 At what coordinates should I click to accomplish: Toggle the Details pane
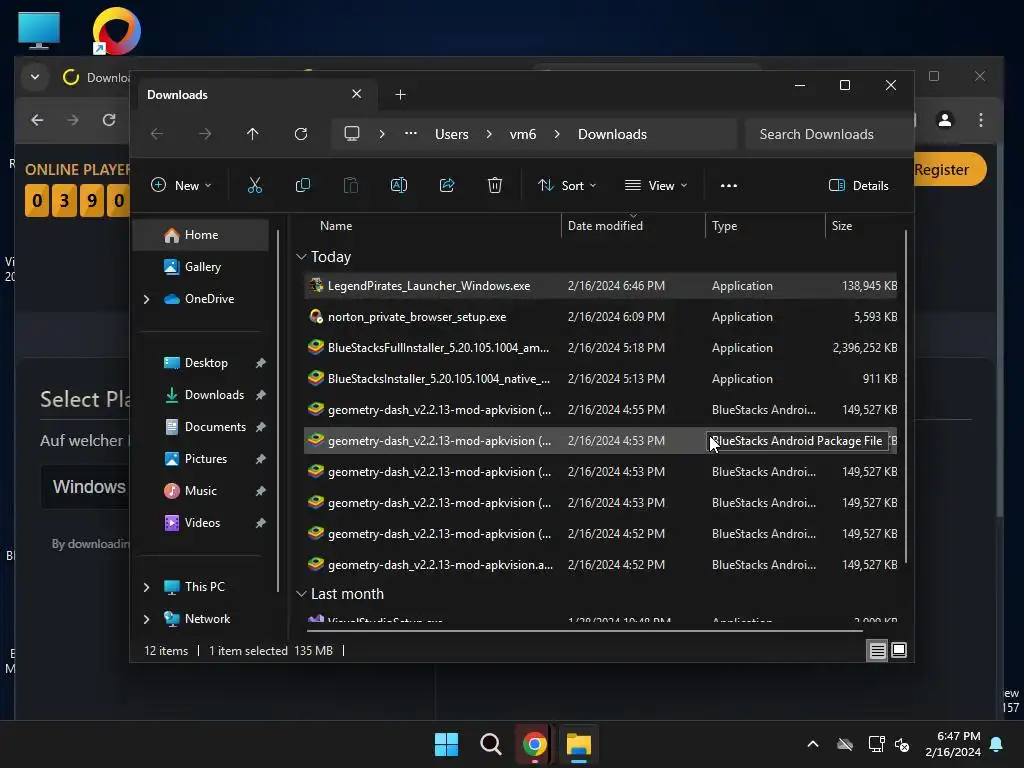858,185
